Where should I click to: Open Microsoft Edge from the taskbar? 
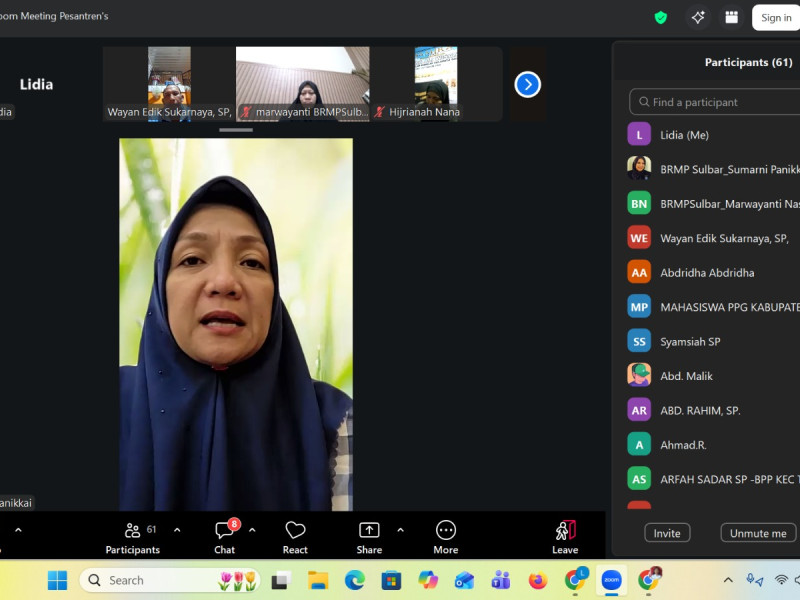click(x=355, y=580)
